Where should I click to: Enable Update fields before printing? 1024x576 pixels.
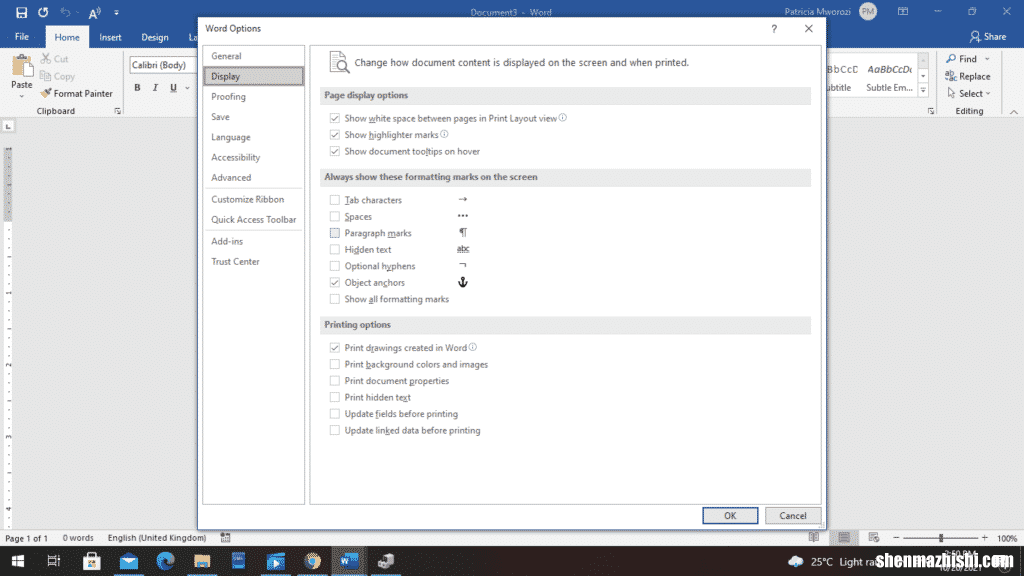(335, 414)
